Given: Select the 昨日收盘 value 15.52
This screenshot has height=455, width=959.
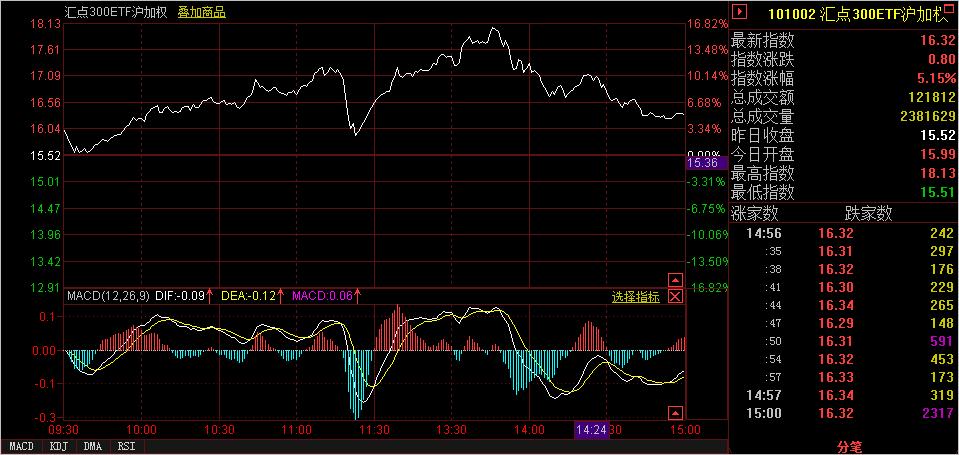Looking at the screenshot, I should 938,136.
